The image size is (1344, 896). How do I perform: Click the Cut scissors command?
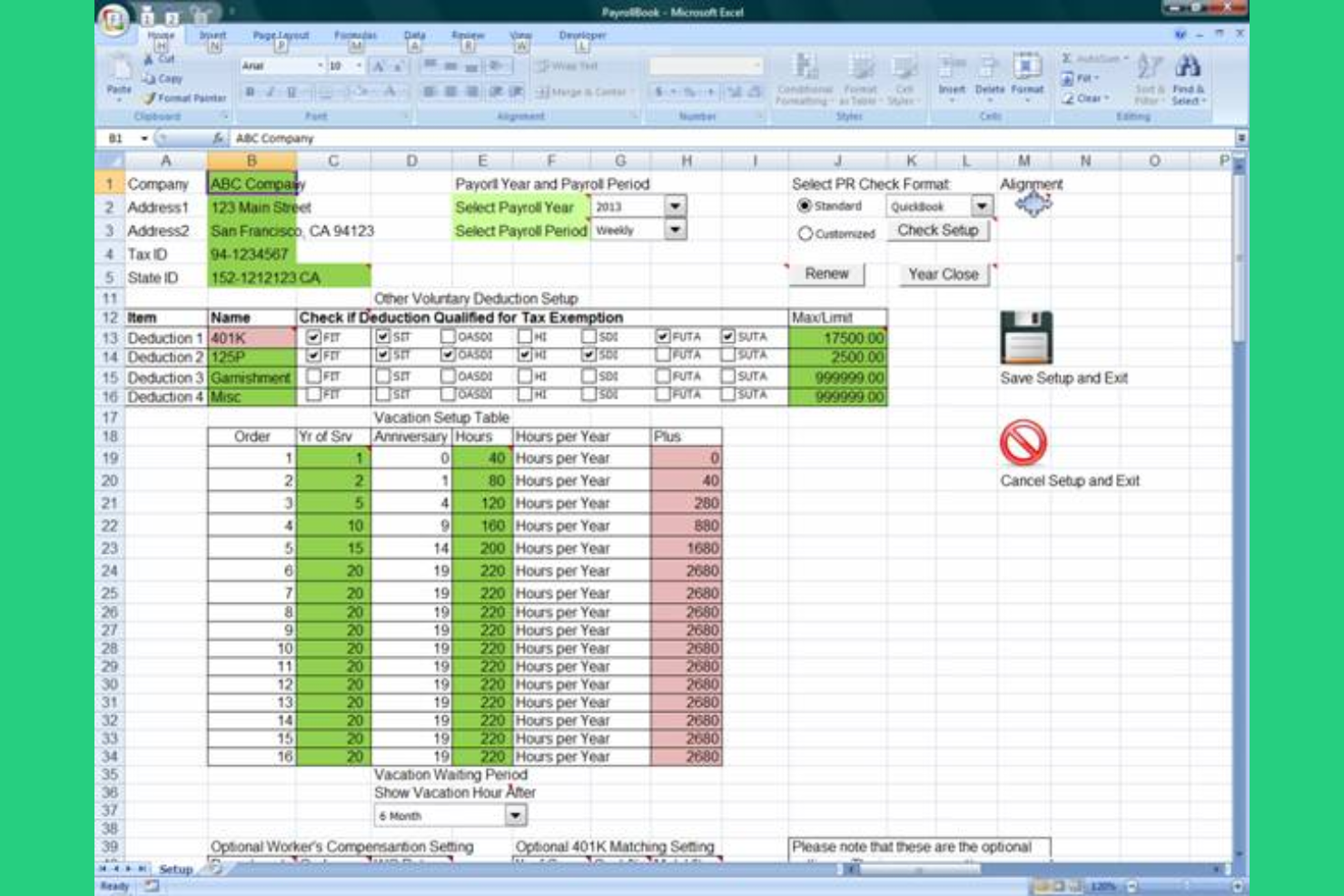coord(159,58)
